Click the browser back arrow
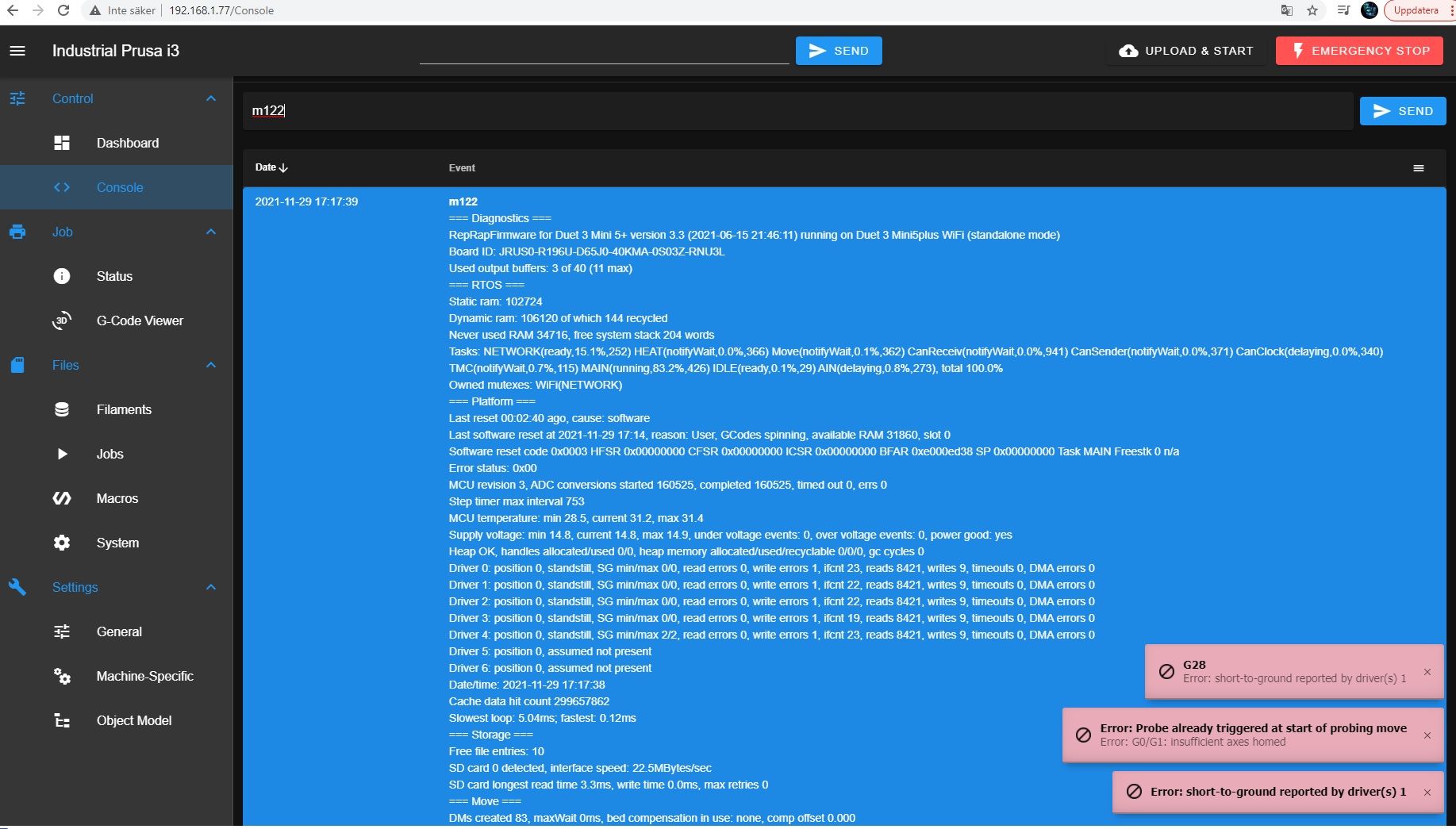 tap(13, 10)
